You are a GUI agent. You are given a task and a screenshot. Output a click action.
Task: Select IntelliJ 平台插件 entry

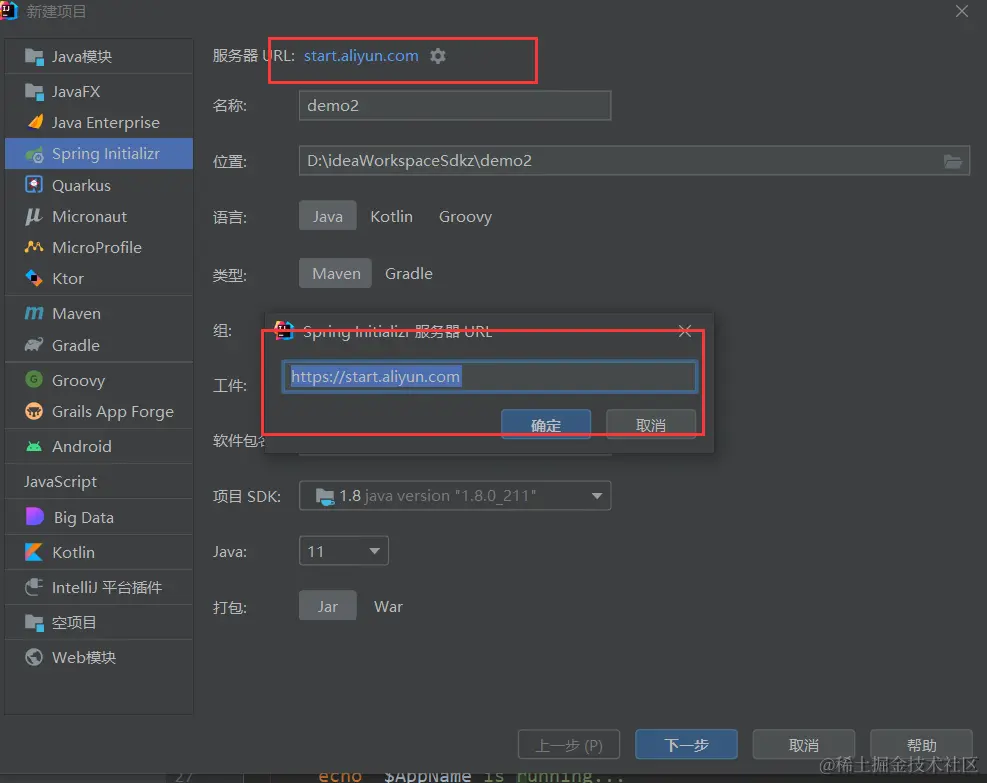[99, 587]
